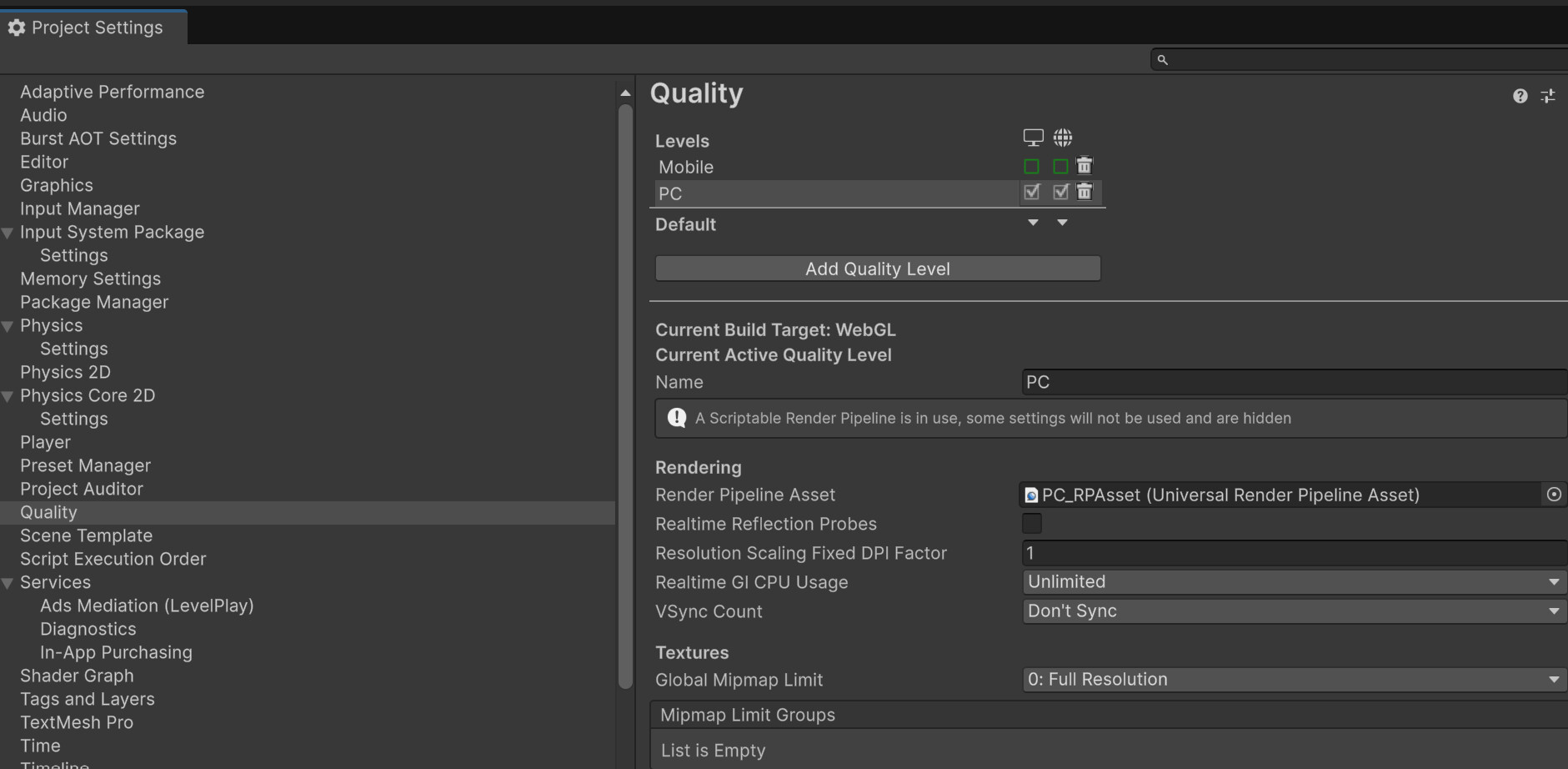Open Settings under Input System Package

click(x=74, y=255)
